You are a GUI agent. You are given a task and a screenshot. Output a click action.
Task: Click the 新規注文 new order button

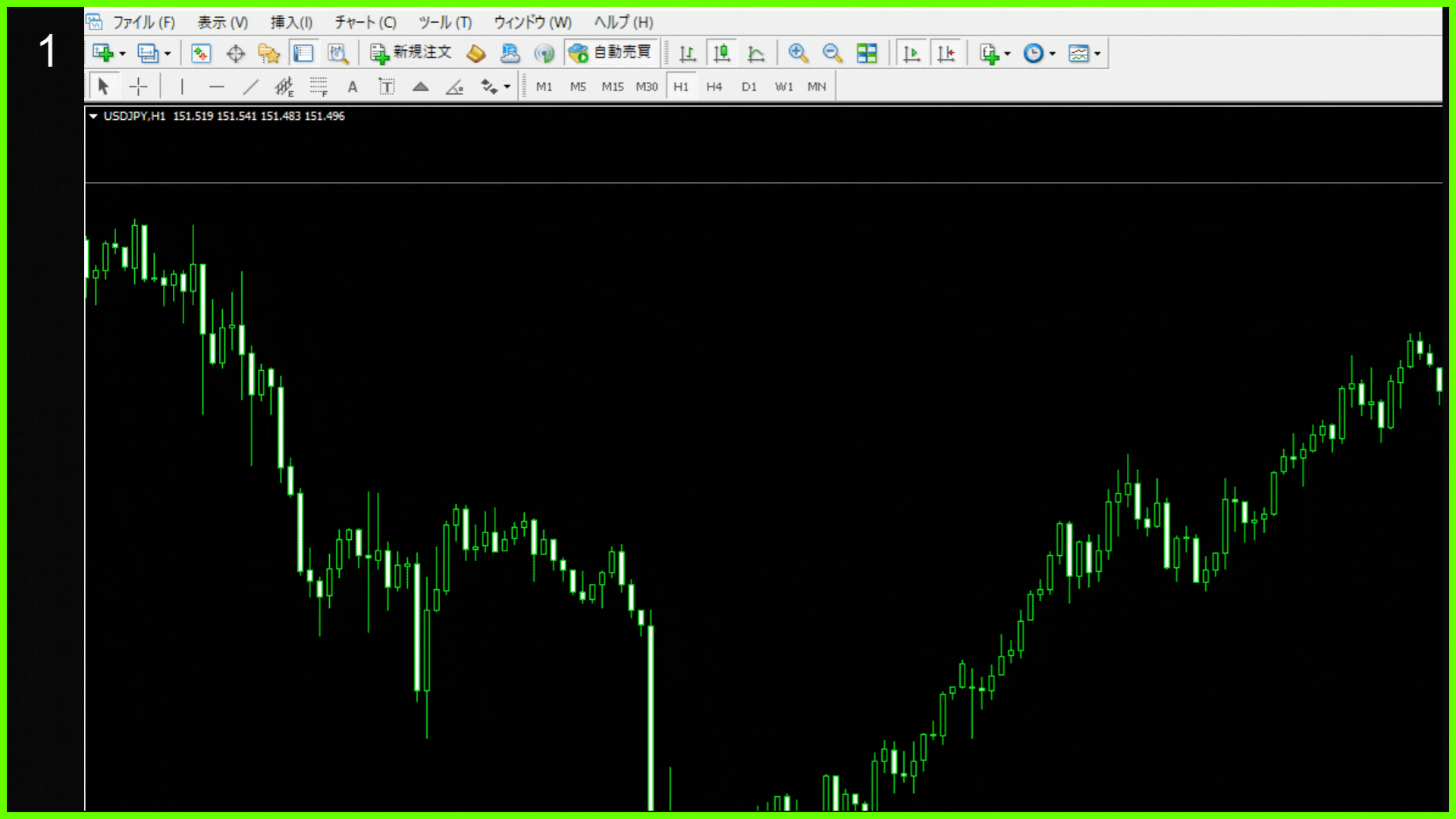coord(411,52)
